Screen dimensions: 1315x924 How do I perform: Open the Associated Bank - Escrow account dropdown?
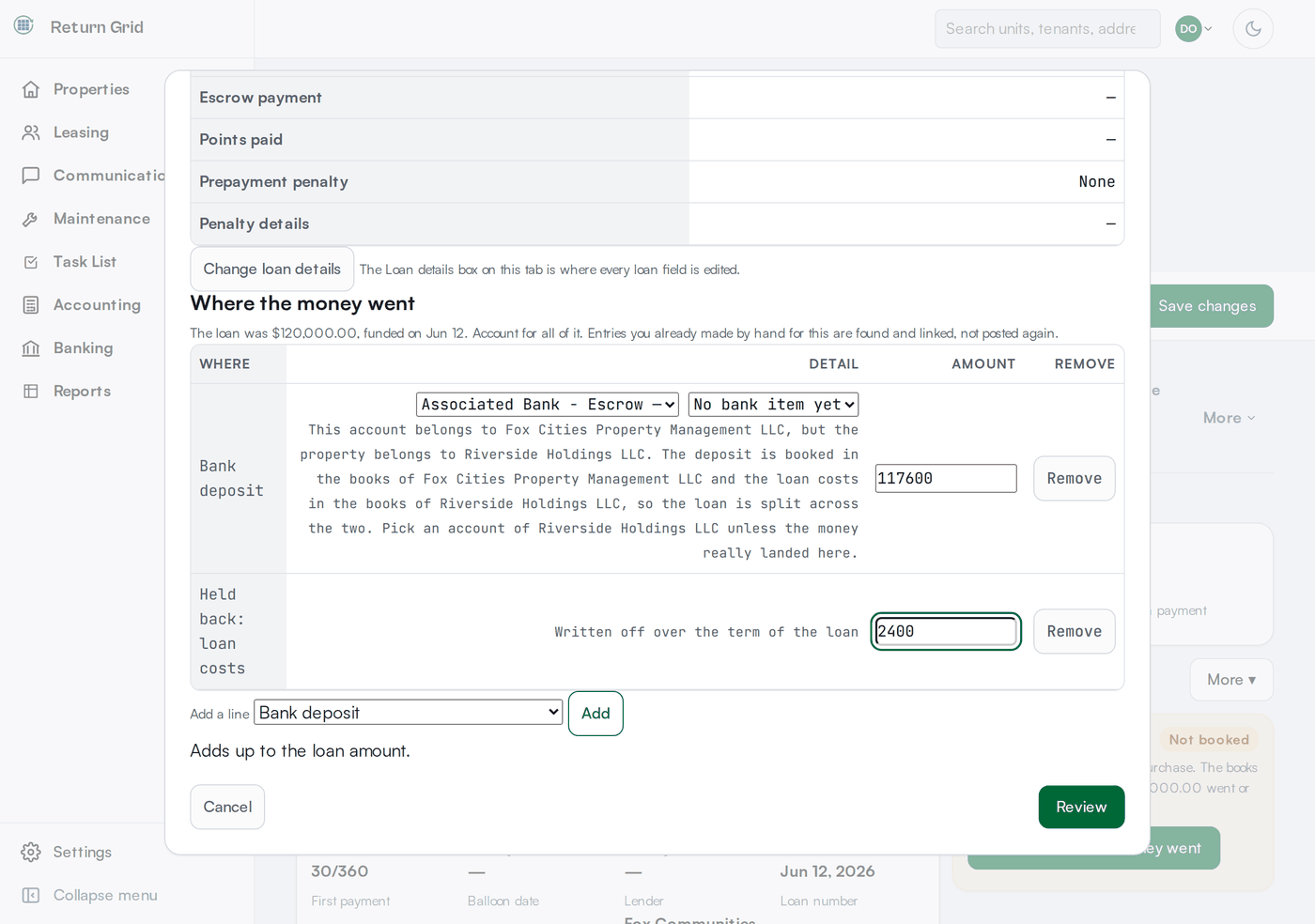click(548, 404)
